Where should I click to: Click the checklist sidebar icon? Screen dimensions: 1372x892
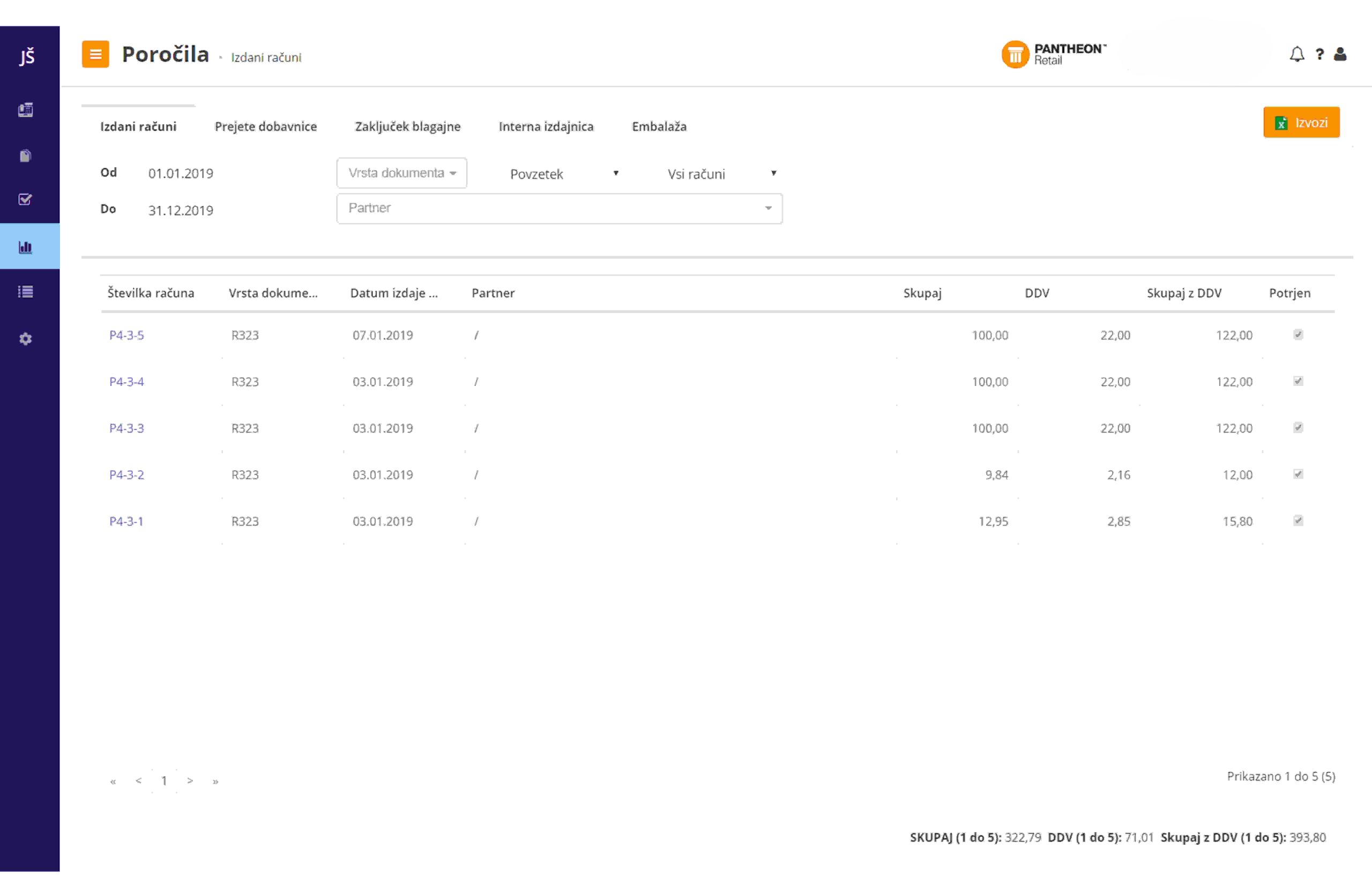tap(25, 199)
